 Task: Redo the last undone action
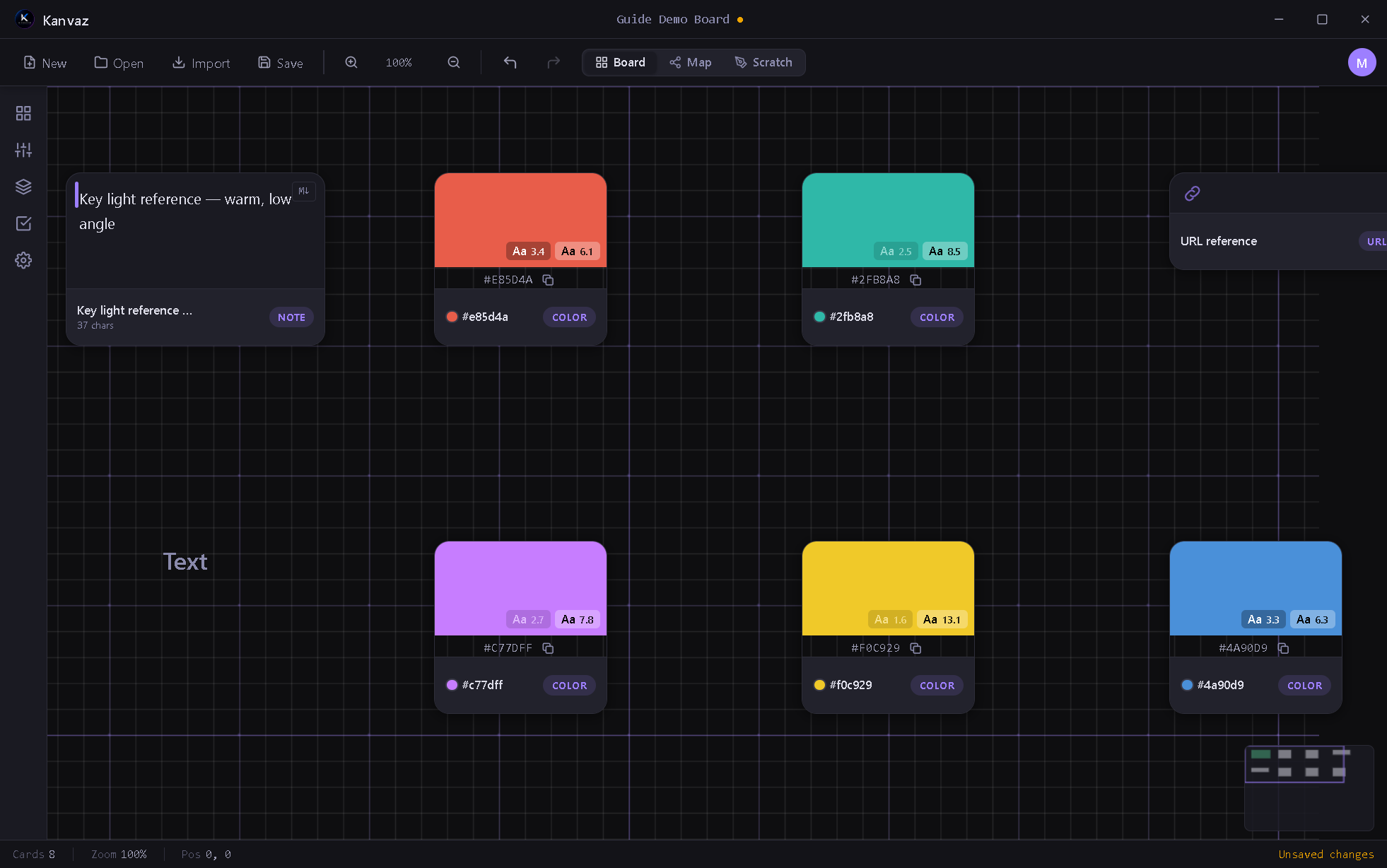pos(554,62)
